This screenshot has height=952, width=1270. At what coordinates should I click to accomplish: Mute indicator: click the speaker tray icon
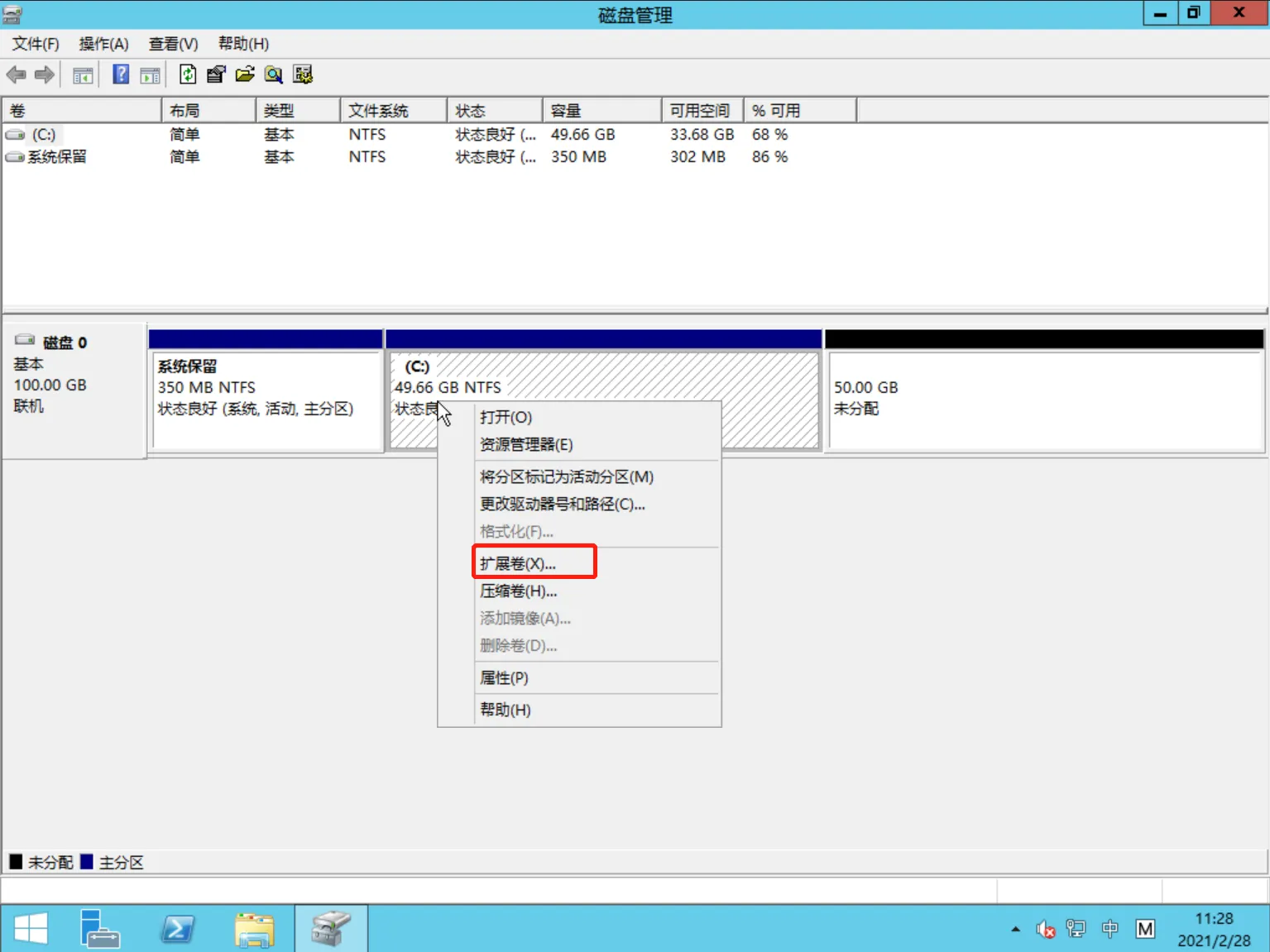(x=1044, y=928)
